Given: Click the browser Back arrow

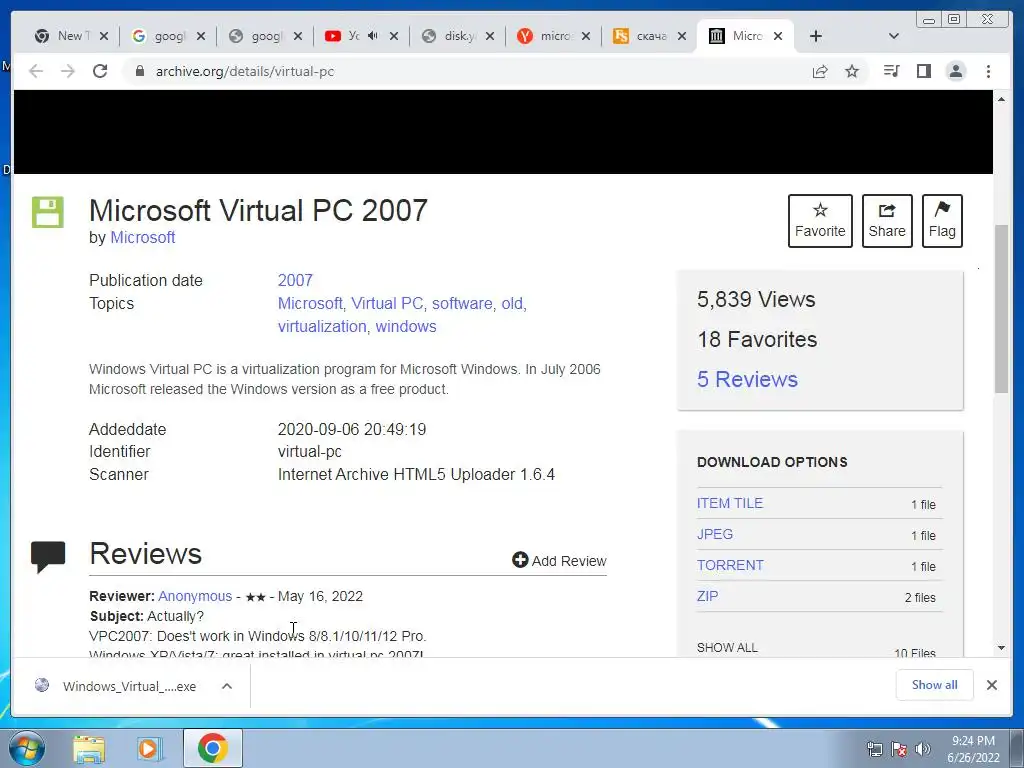Looking at the screenshot, I should [x=36, y=71].
